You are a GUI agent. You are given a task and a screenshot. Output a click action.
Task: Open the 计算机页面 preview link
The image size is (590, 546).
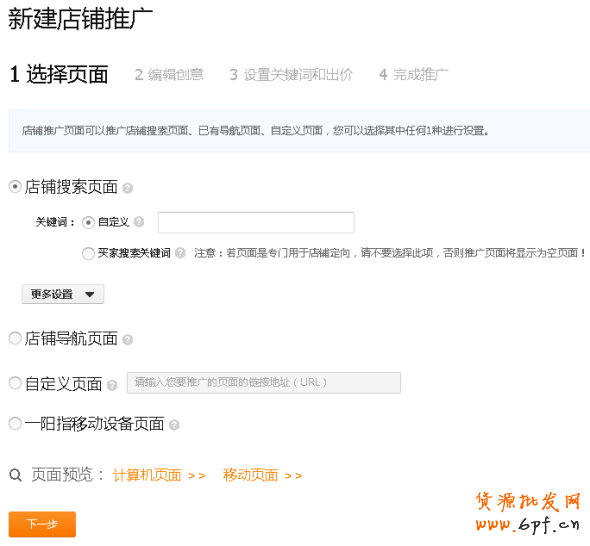159,475
